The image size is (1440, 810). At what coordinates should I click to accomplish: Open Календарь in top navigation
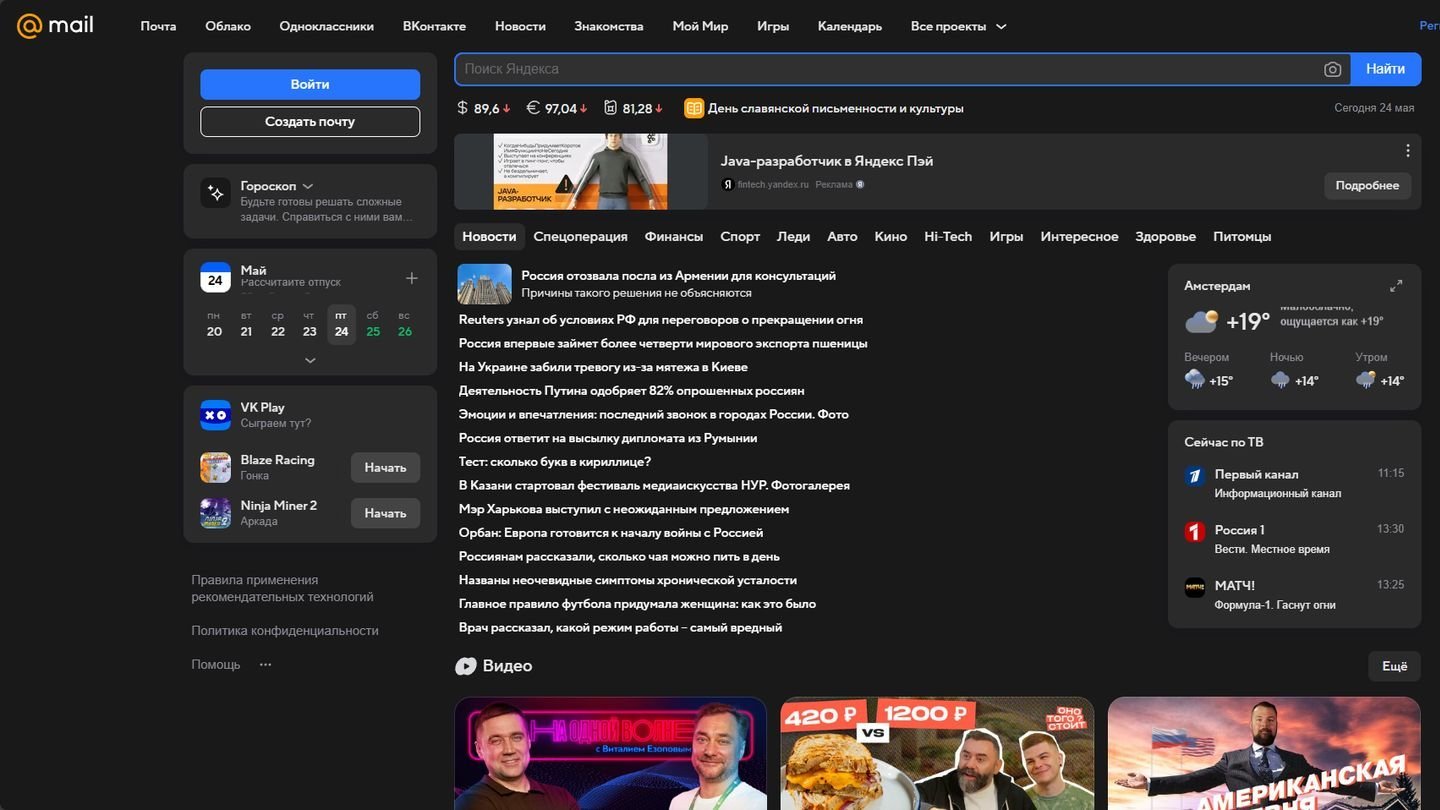tap(850, 26)
